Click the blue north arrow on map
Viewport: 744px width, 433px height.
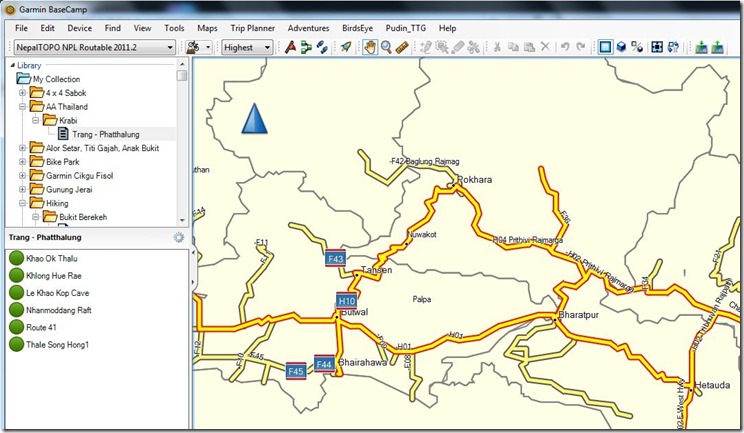(x=254, y=119)
